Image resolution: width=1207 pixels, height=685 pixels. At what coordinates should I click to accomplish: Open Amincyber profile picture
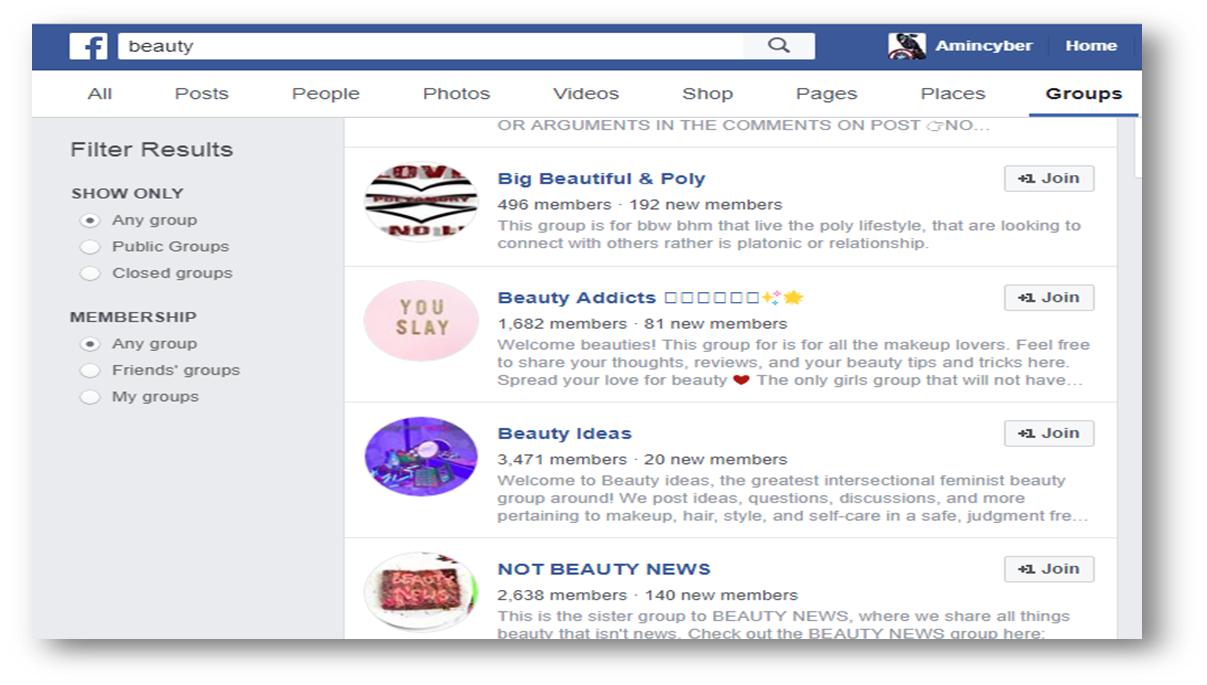tap(907, 46)
